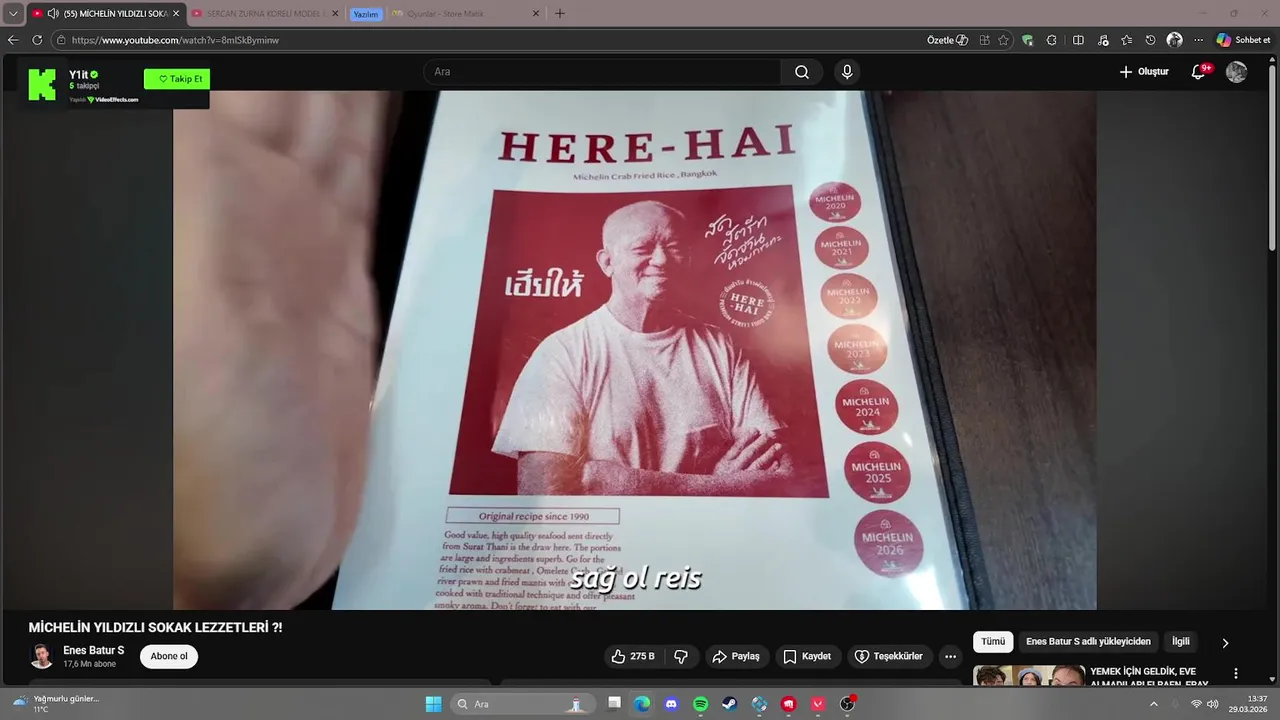Open the Wi-Fi network icon in system tray
The width and height of the screenshot is (1280, 720).
pyautogui.click(x=1196, y=704)
